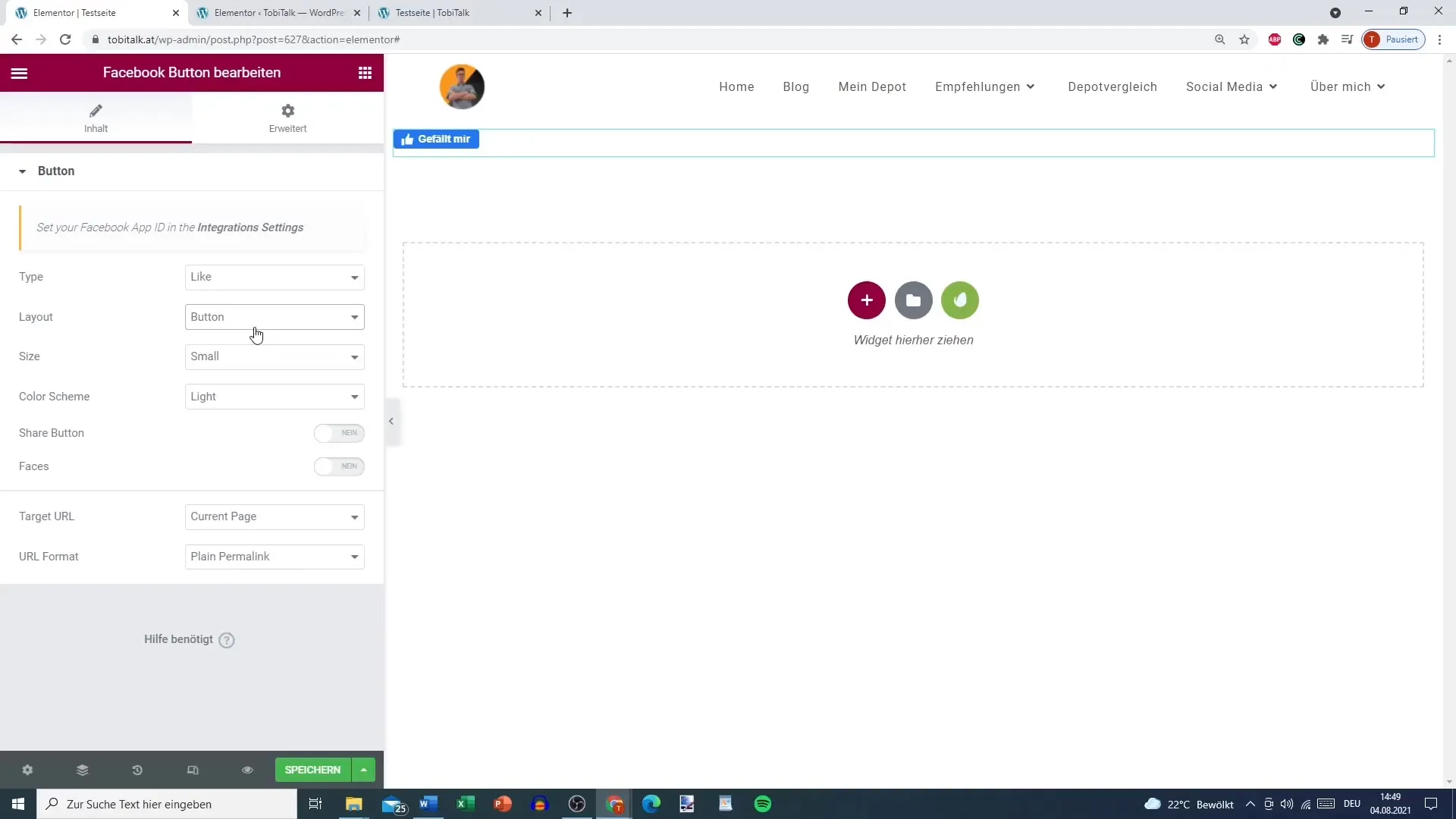Expand the Social Media menu
The width and height of the screenshot is (1456, 819).
click(1232, 86)
